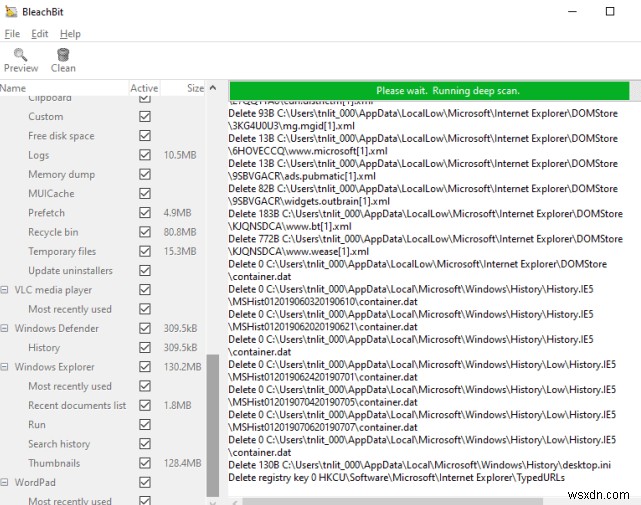
Task: Select the Recent documents list item
Action: [x=77, y=405]
